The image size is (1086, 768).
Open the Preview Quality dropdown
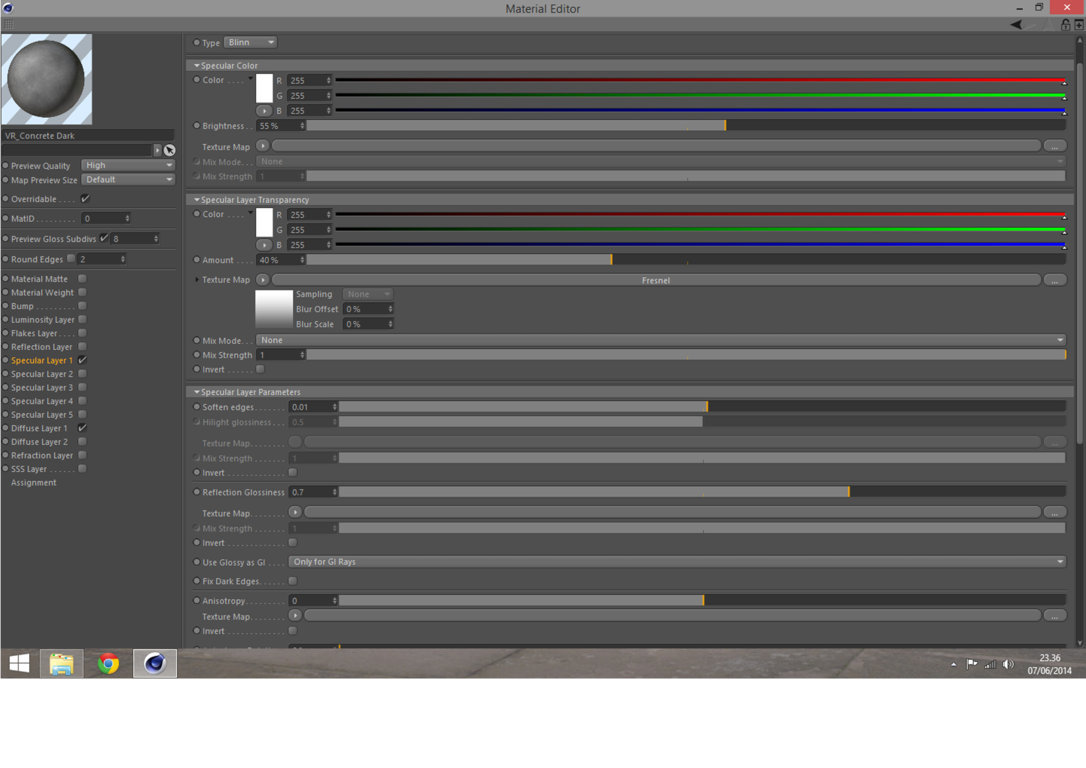[127, 165]
